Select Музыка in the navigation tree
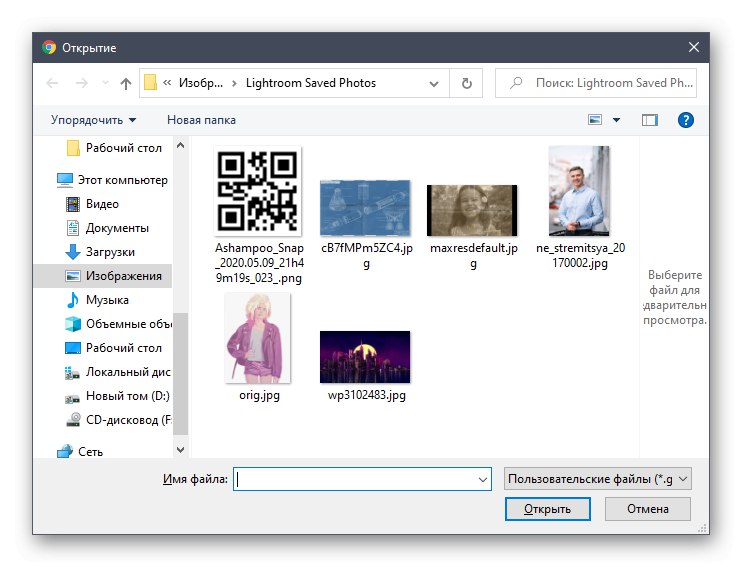The image size is (742, 567). (x=107, y=300)
